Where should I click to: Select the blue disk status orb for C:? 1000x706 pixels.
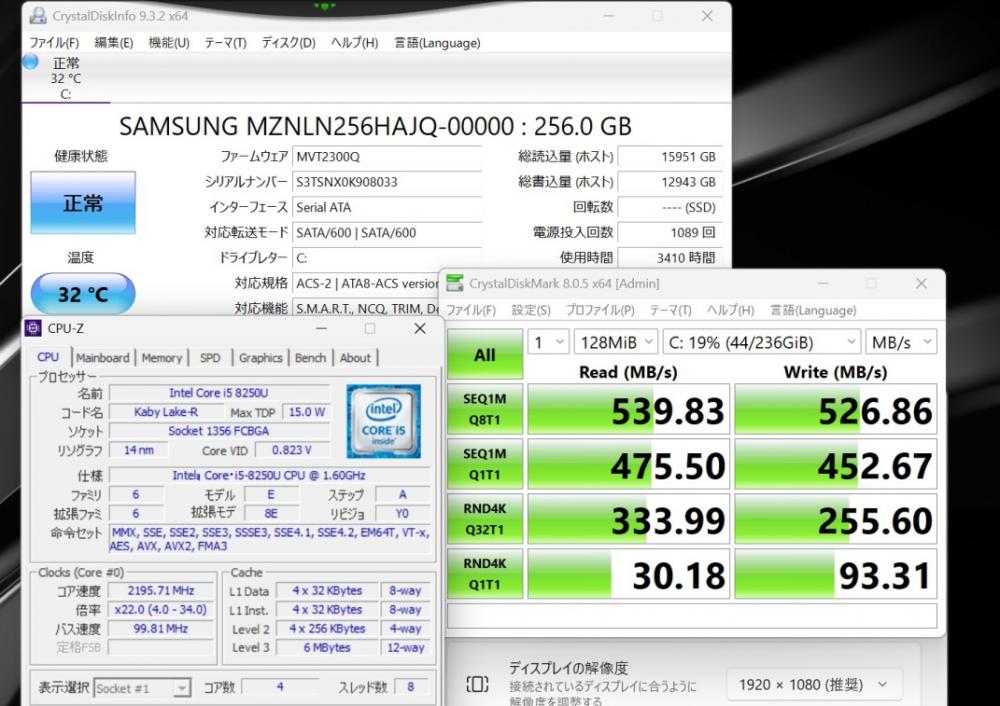point(30,62)
